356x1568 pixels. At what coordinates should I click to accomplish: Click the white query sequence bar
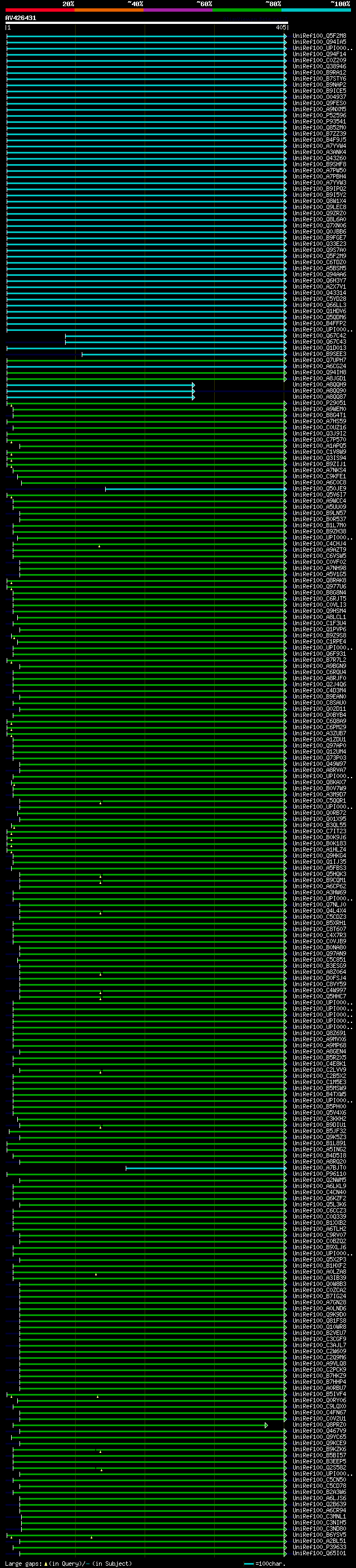[x=147, y=23]
